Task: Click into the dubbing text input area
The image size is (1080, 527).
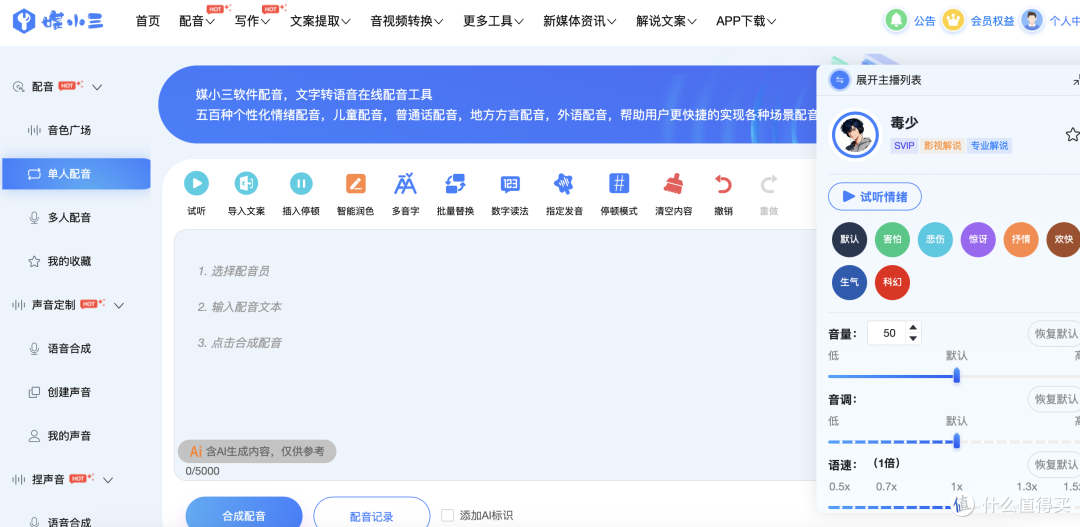Action: pyautogui.click(x=496, y=355)
